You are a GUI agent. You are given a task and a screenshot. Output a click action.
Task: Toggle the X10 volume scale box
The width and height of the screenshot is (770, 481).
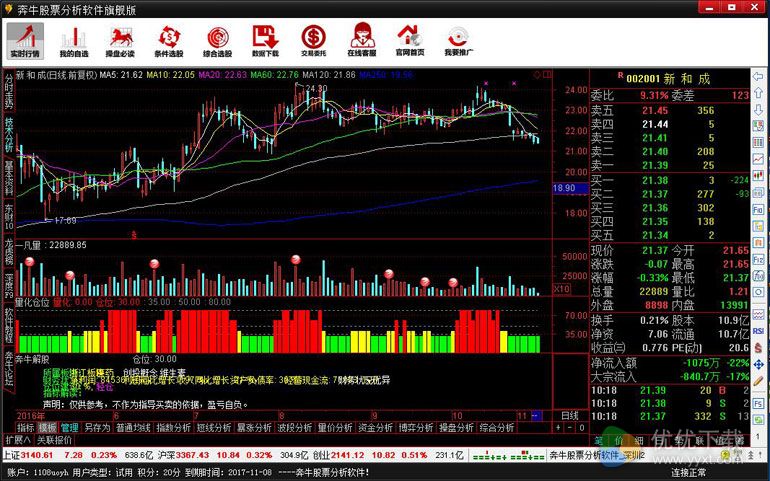(x=561, y=289)
